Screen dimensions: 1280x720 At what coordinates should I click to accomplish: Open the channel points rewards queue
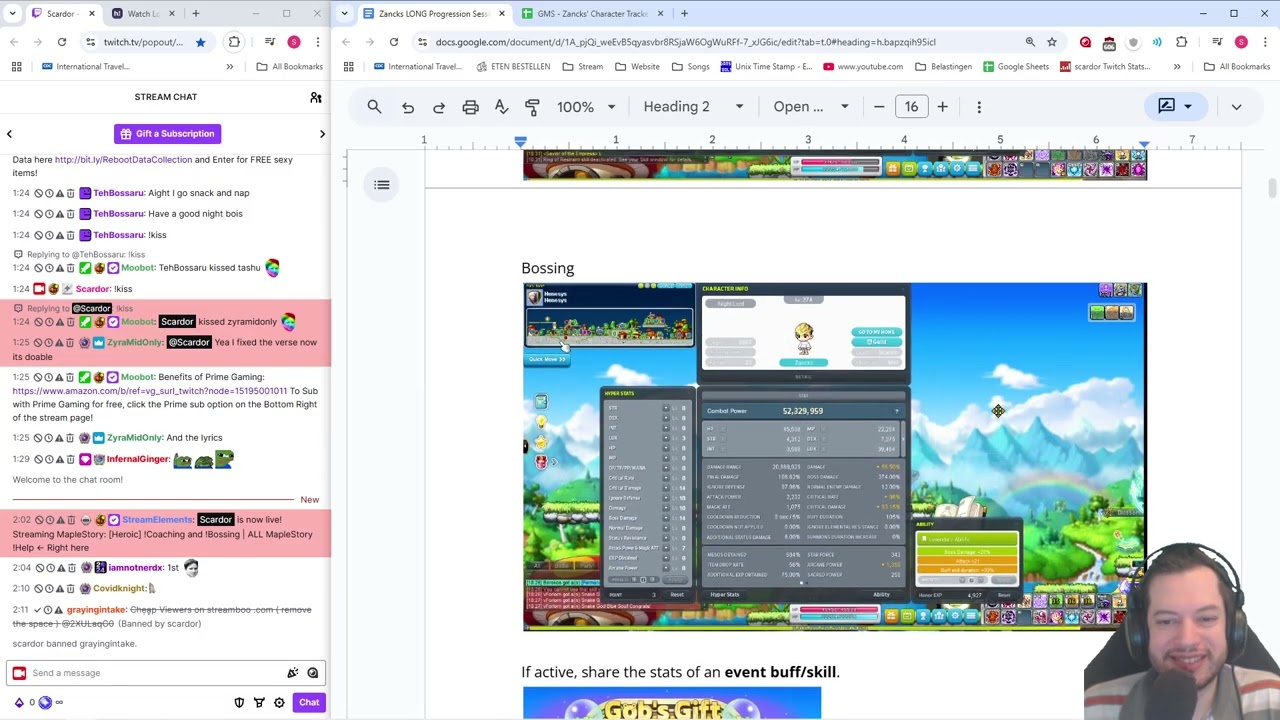[259, 702]
